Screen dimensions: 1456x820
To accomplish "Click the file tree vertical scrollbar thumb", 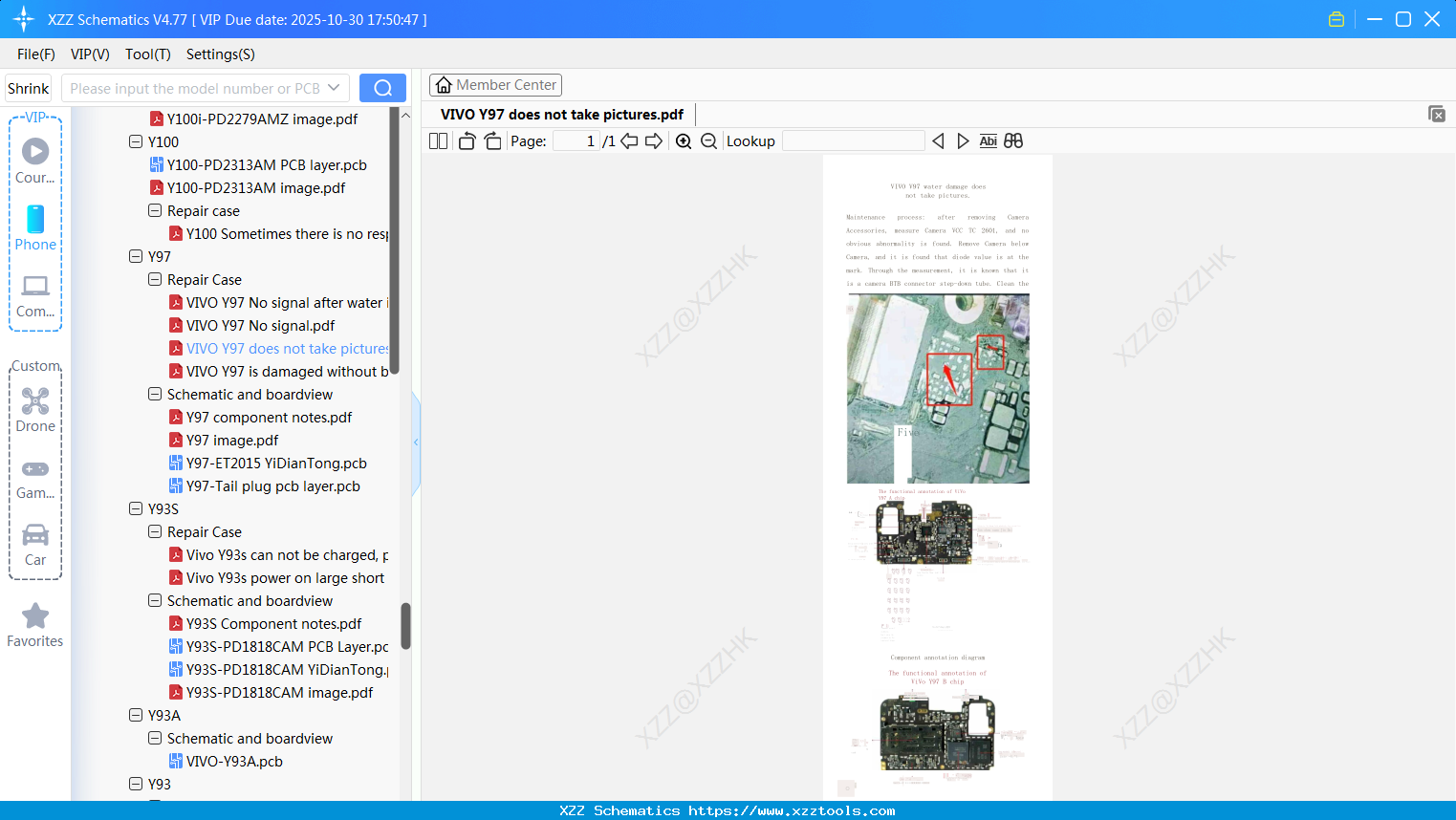I will click(x=405, y=626).
